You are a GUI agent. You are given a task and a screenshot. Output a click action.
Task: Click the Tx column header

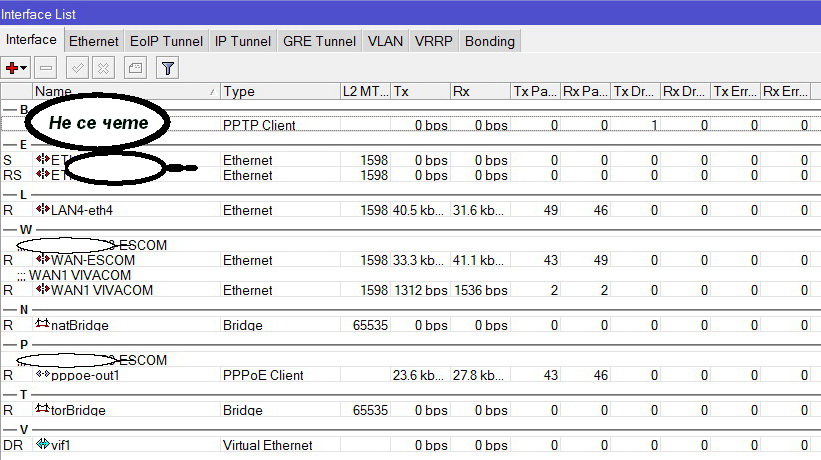coord(420,91)
